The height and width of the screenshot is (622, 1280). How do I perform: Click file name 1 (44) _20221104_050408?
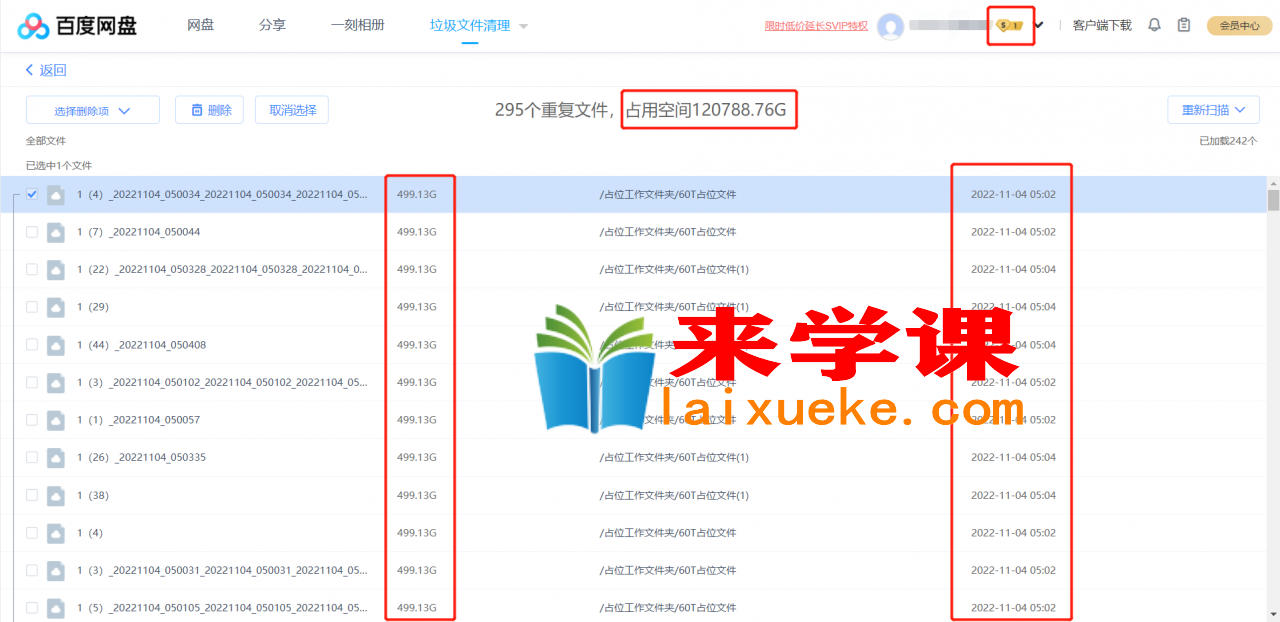click(x=141, y=345)
